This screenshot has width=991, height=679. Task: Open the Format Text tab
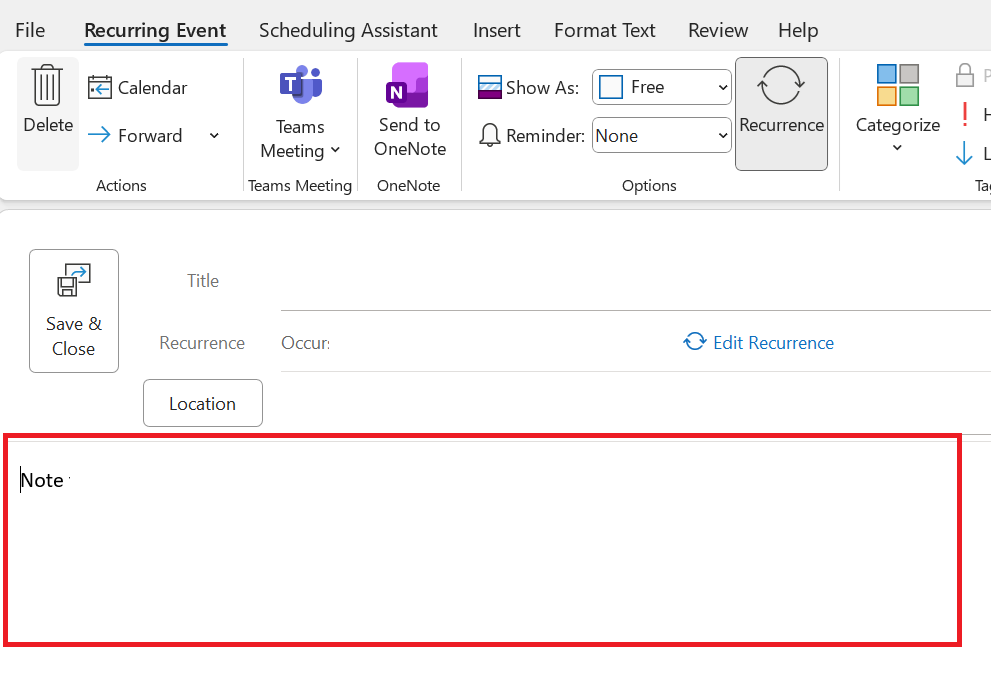pos(604,30)
